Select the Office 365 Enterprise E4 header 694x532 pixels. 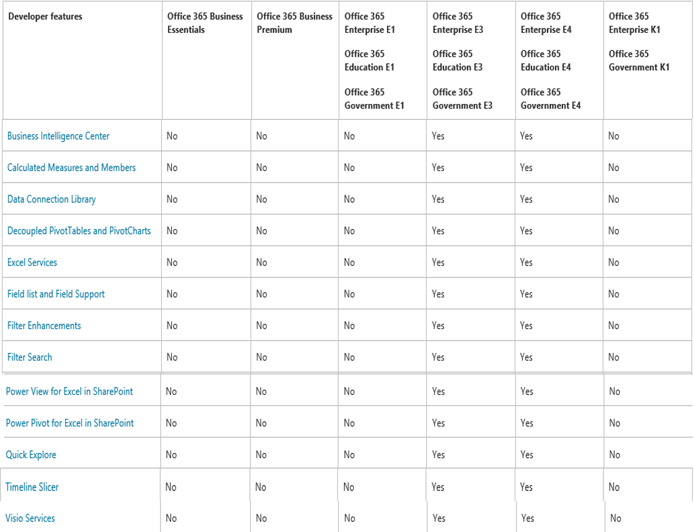pos(546,23)
